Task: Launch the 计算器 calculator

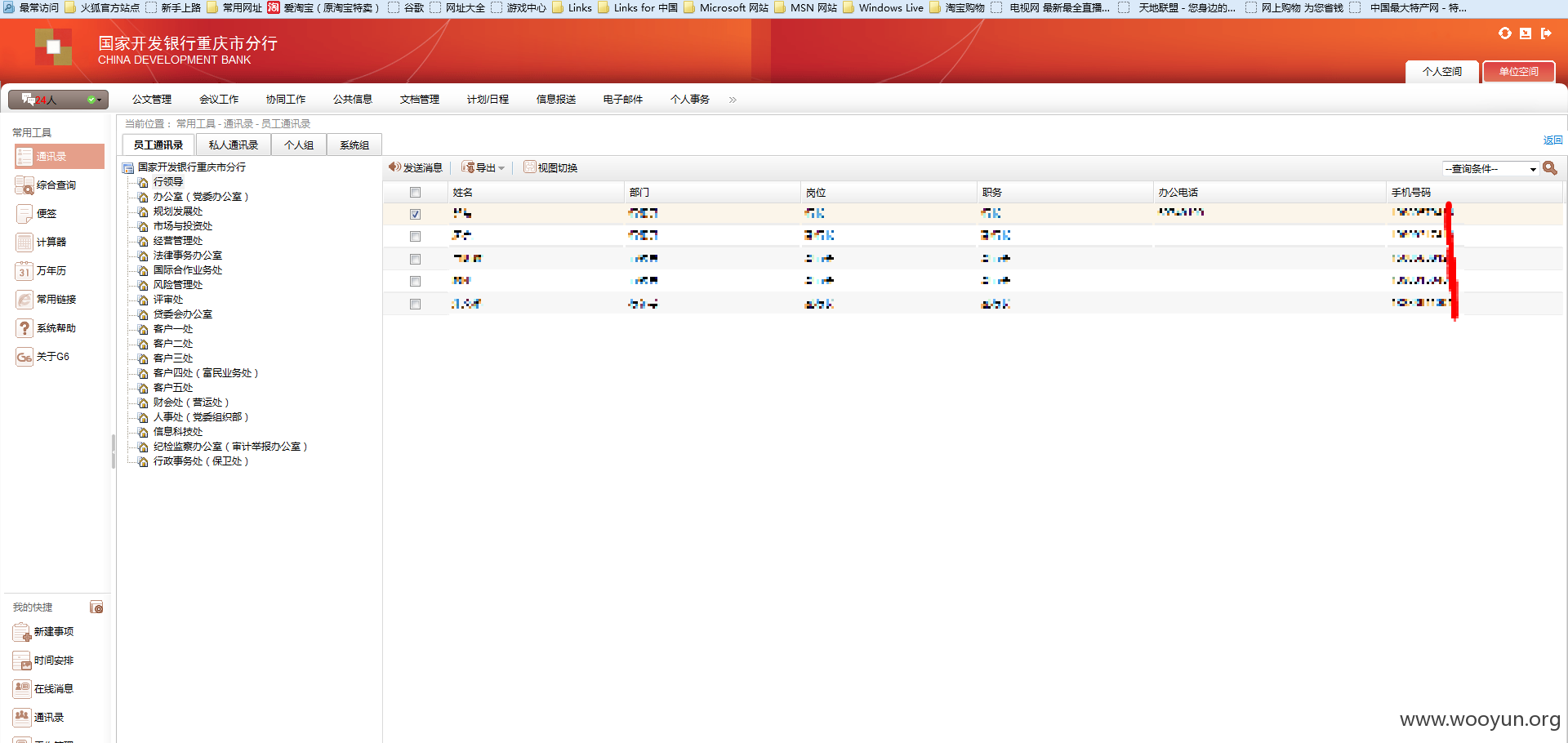Action: click(42, 242)
